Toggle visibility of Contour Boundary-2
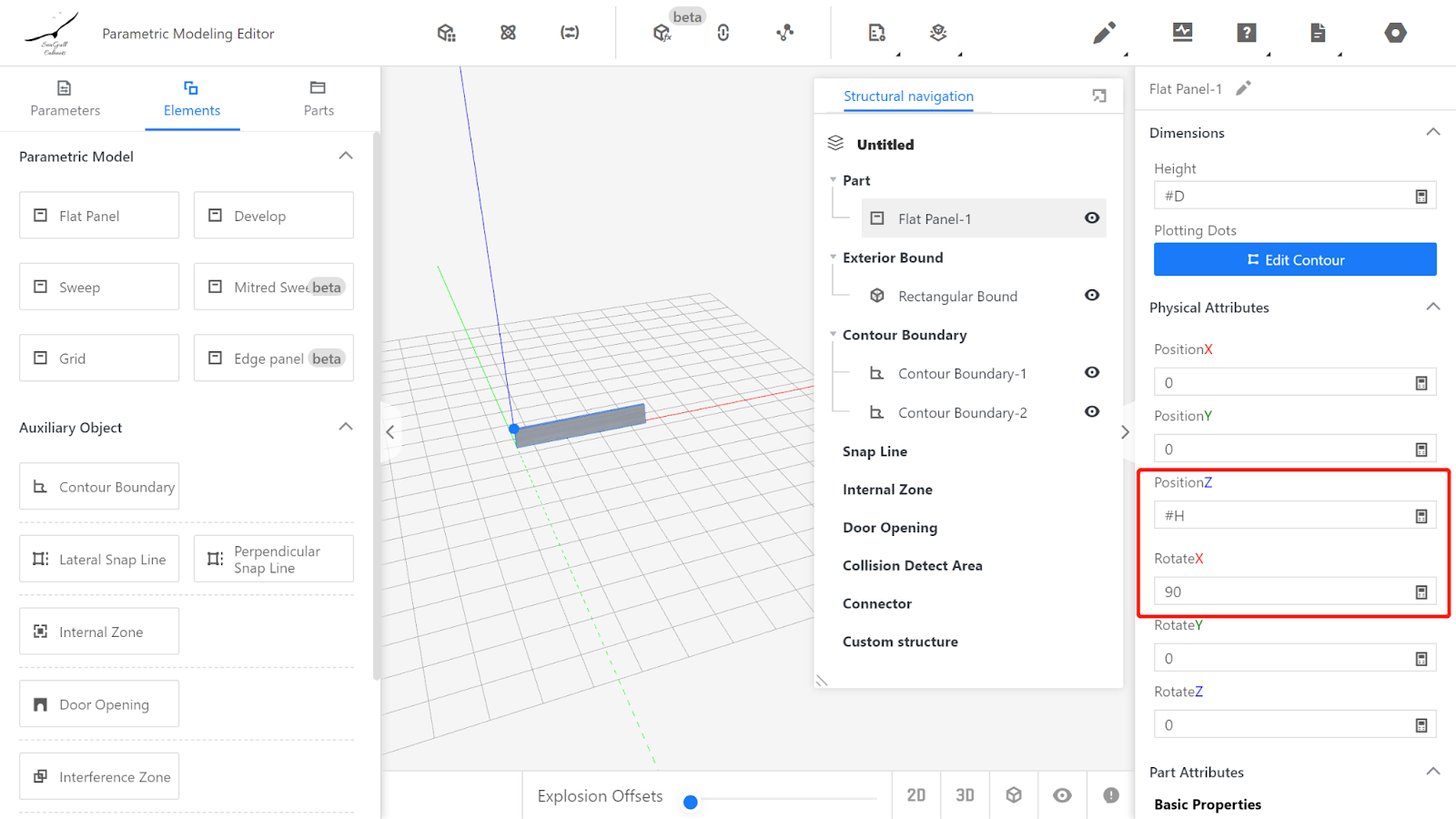Viewport: 1456px width, 819px height. pyautogui.click(x=1092, y=412)
